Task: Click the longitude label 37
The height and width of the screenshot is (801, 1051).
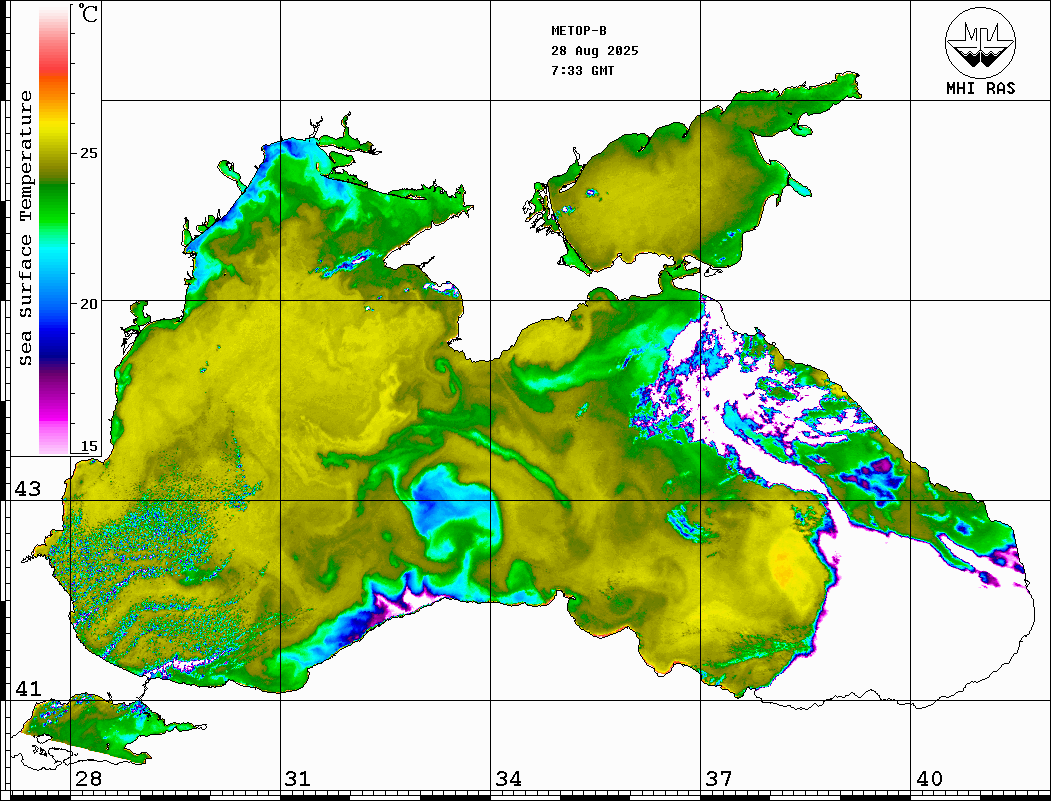Action: [x=719, y=778]
